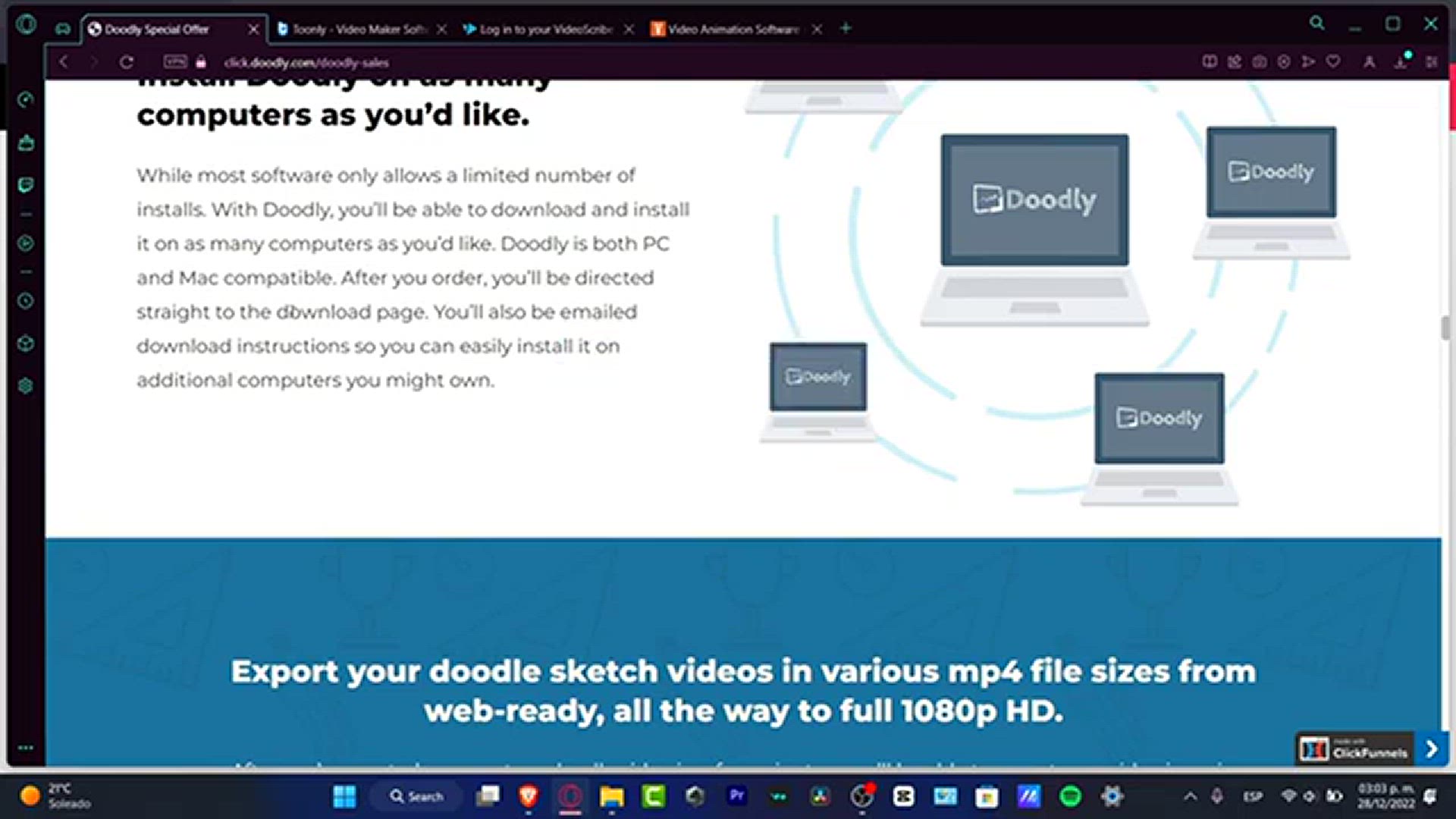Click the click.doodly.com address field
The width and height of the screenshot is (1456, 819).
click(x=306, y=63)
